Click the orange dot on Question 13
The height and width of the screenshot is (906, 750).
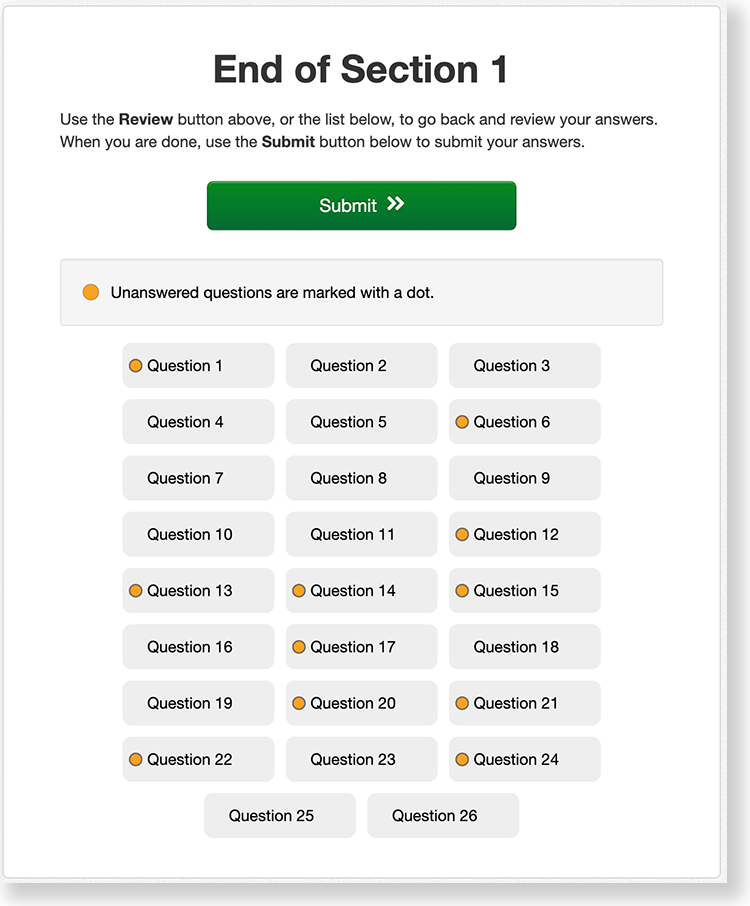136,591
